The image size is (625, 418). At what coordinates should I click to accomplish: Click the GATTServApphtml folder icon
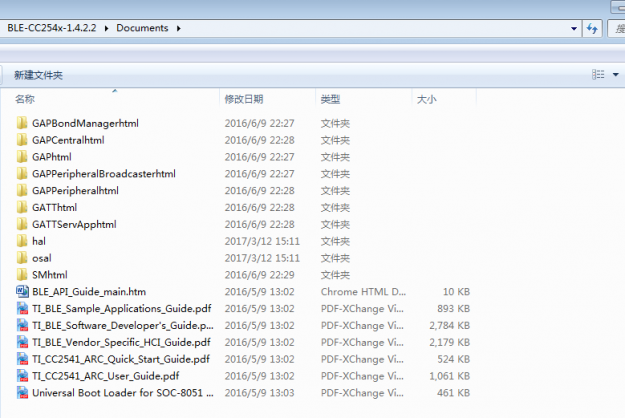click(22, 224)
